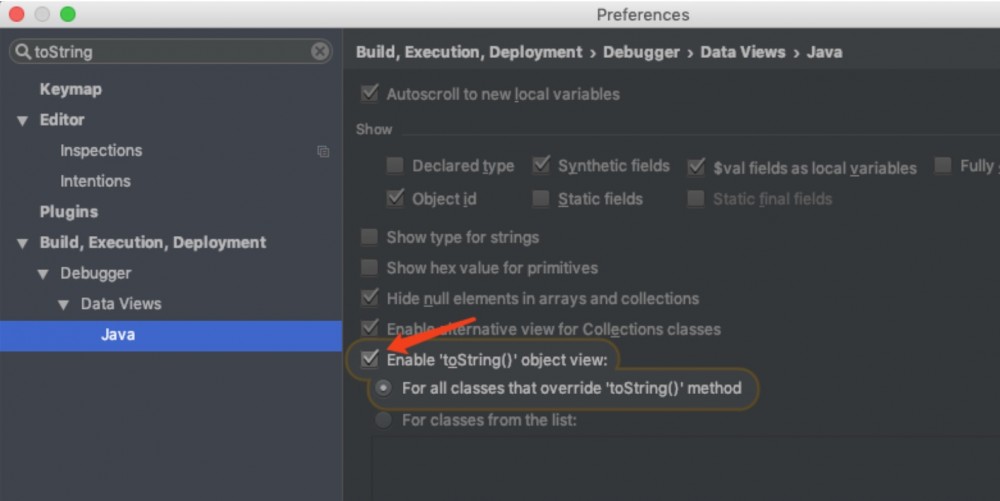Open the Keymap settings page
Image resolution: width=1000 pixels, height=501 pixels.
70,89
